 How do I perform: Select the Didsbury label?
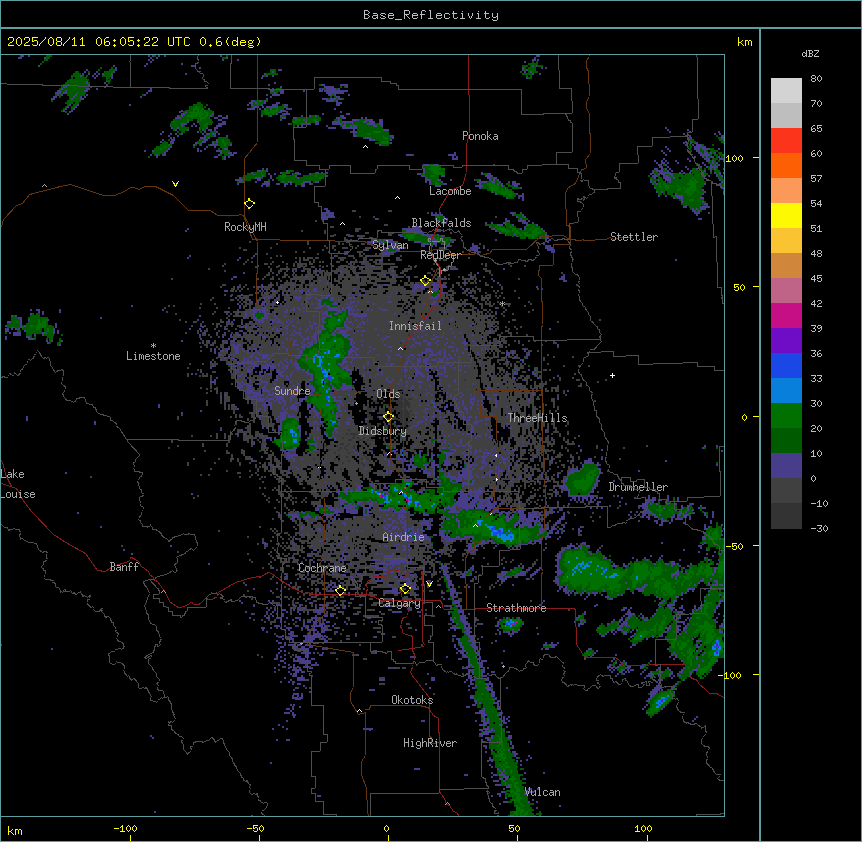point(383,431)
